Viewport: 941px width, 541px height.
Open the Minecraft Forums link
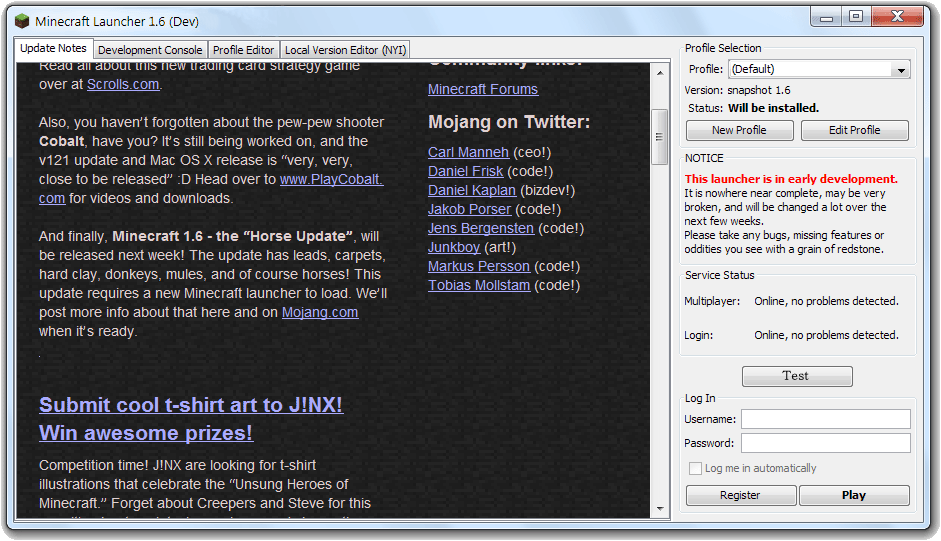pyautogui.click(x=483, y=89)
